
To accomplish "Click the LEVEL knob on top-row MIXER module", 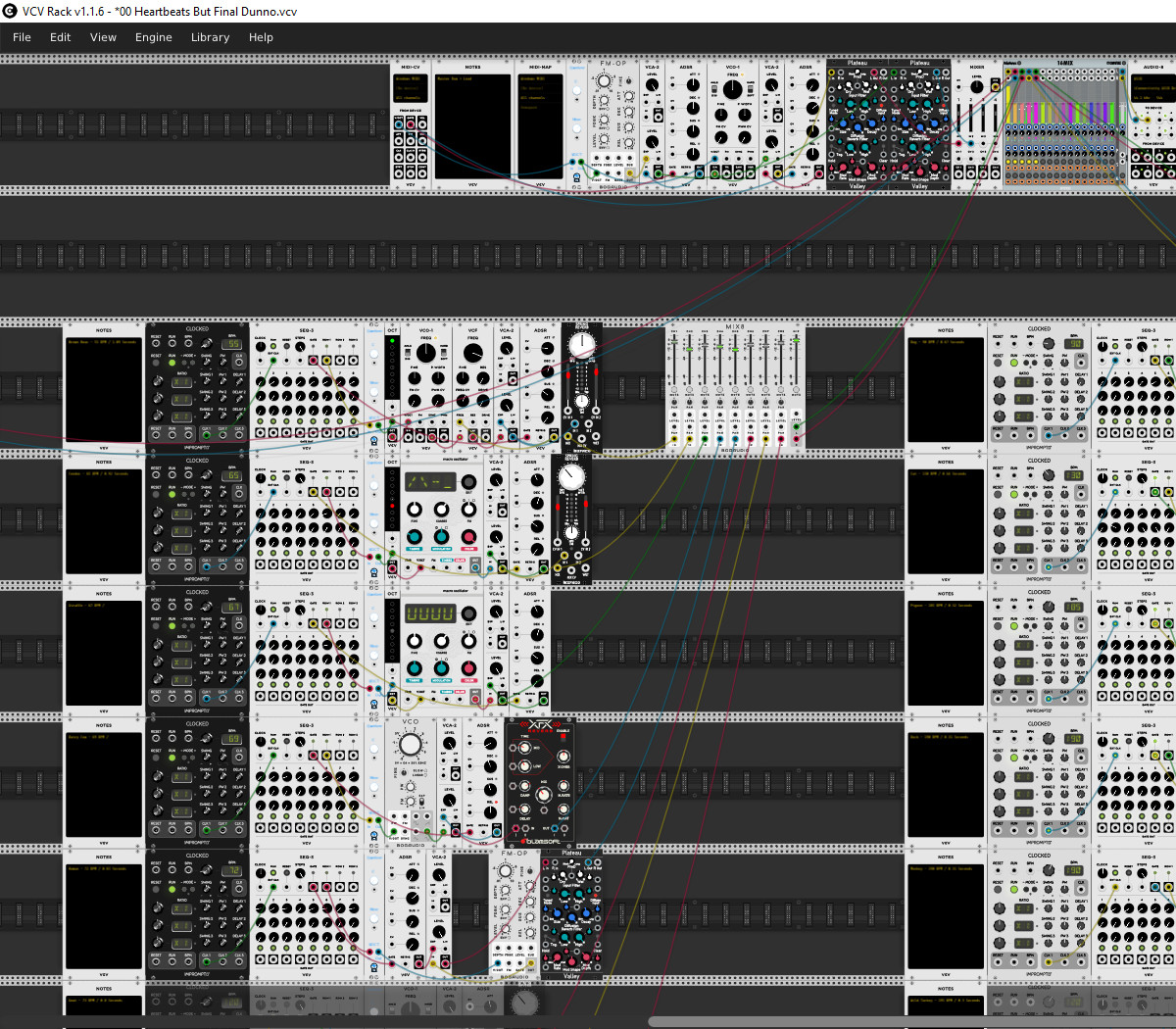I will click(976, 88).
